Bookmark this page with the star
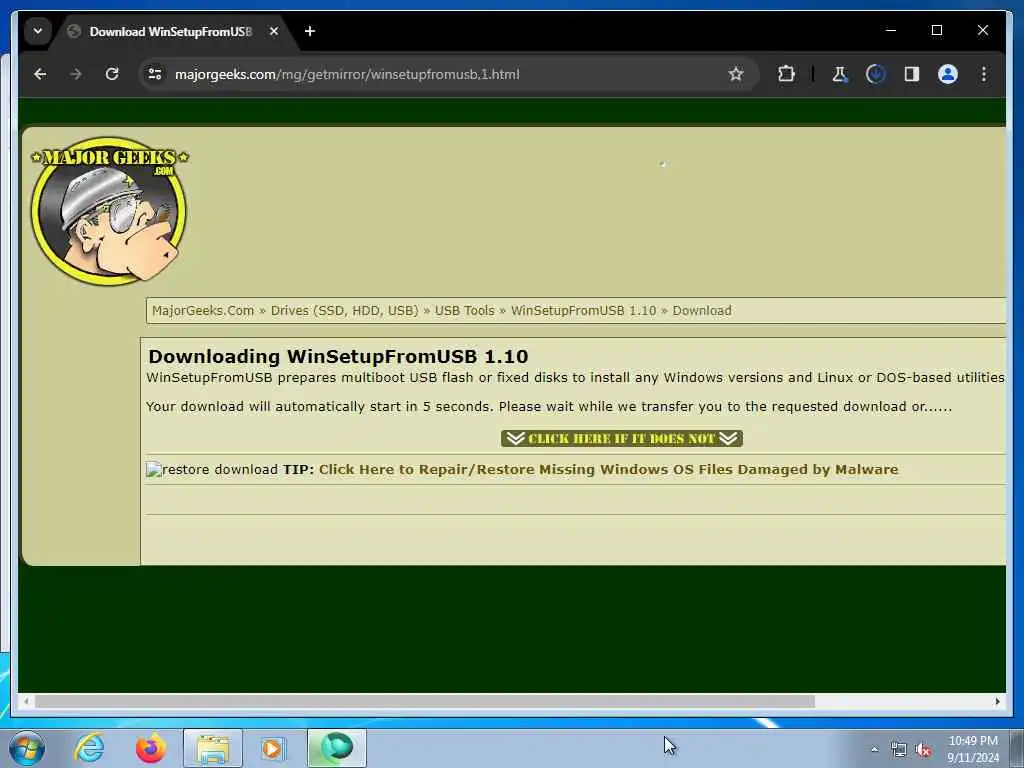The width and height of the screenshot is (1024, 768). point(736,74)
